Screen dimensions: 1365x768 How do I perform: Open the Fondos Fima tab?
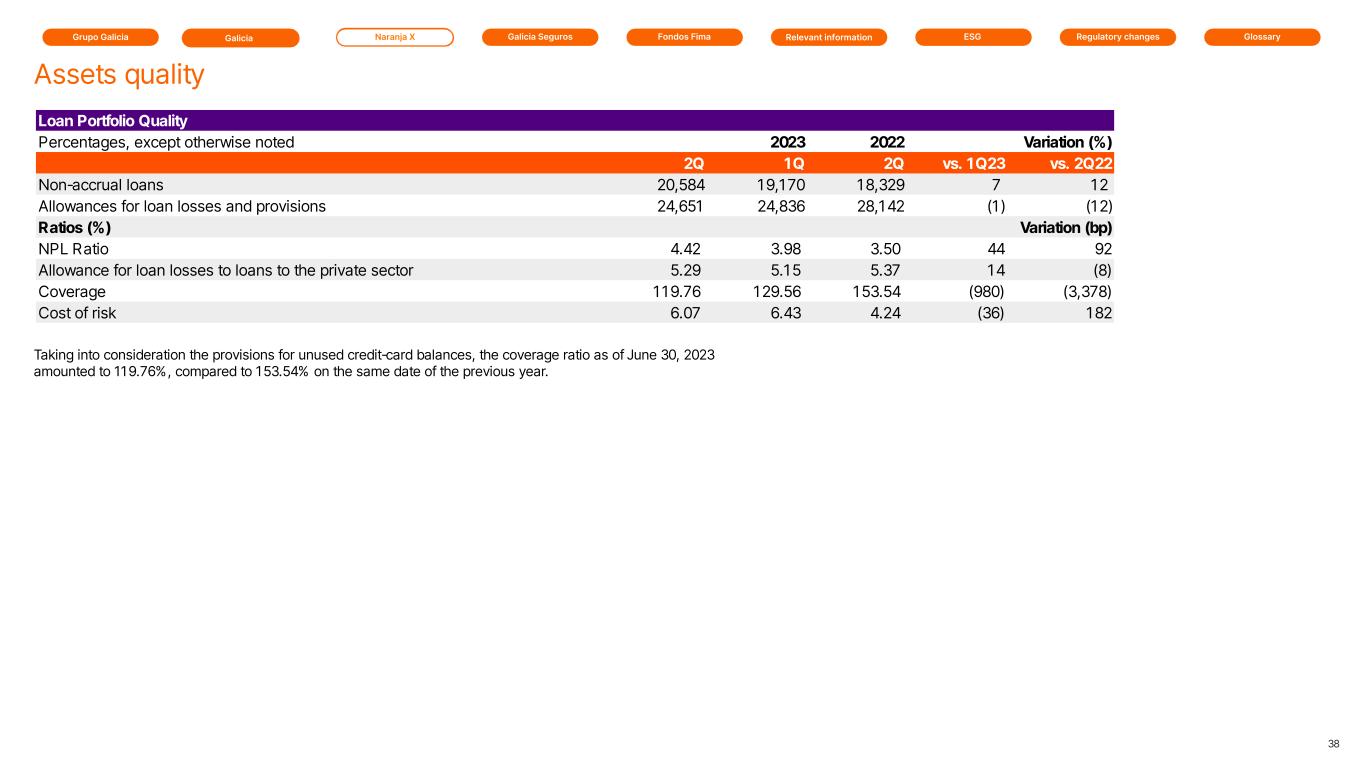point(684,37)
